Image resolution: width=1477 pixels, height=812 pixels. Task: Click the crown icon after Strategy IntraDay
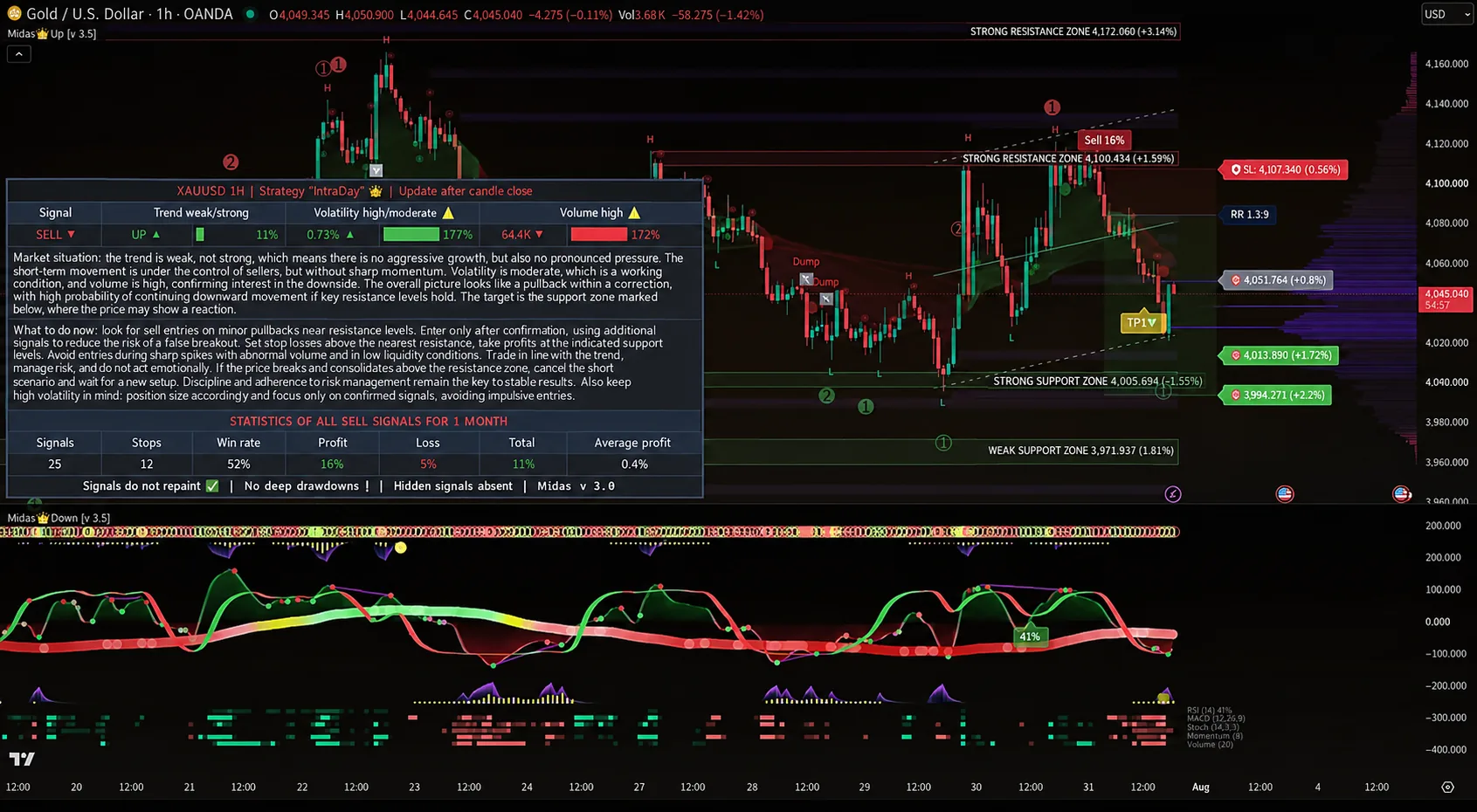coord(376,191)
